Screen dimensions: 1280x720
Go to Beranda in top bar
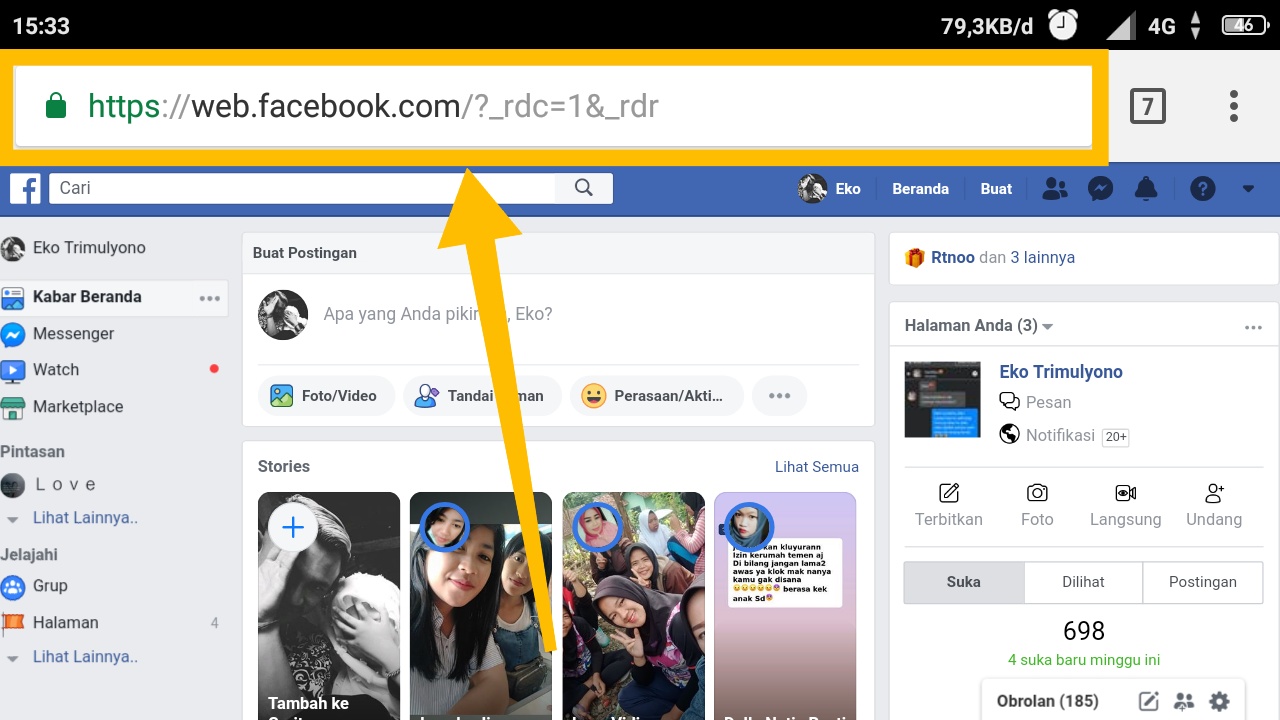[920, 189]
